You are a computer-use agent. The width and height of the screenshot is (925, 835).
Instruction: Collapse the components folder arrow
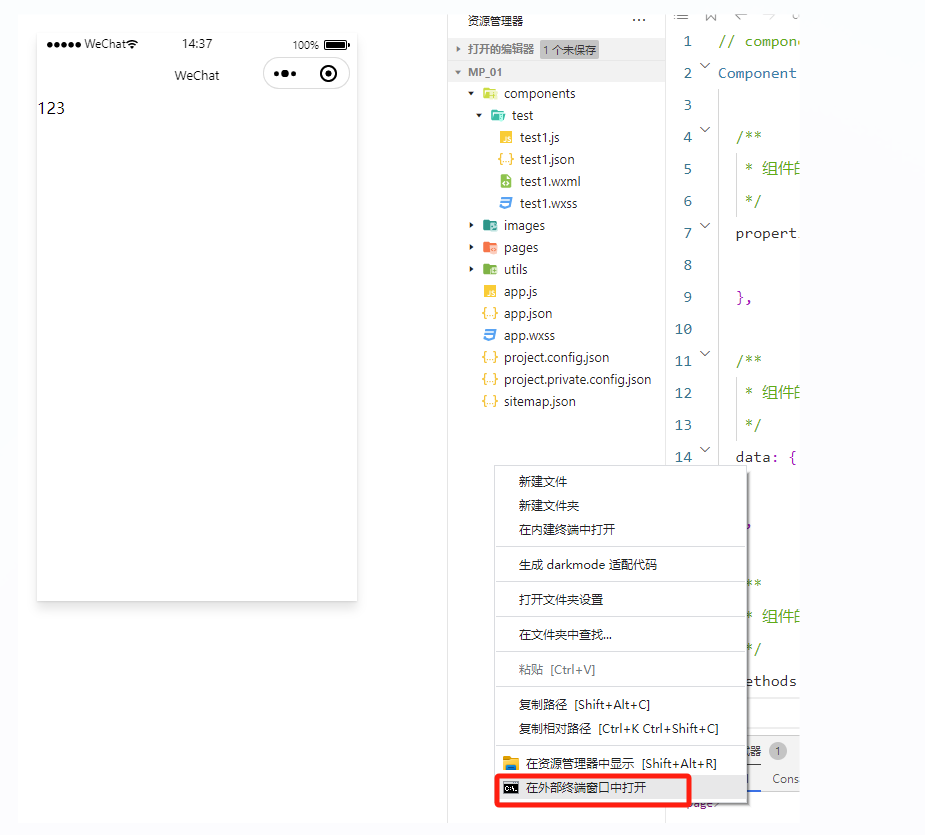coord(471,93)
